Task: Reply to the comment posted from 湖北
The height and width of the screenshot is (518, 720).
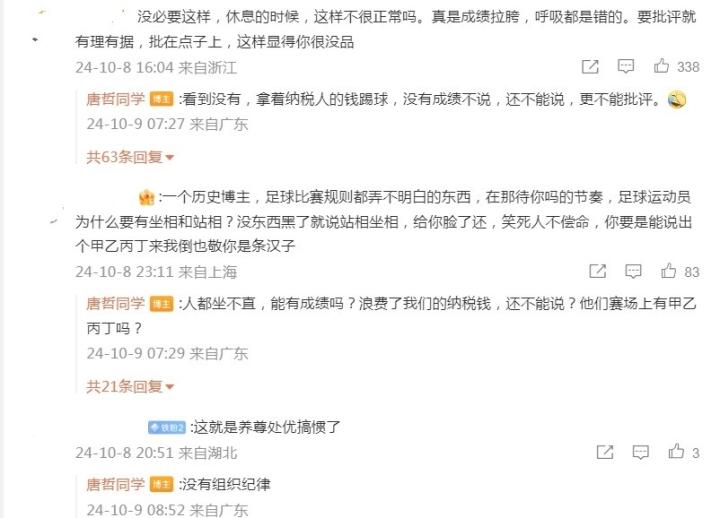Action: (x=640, y=452)
